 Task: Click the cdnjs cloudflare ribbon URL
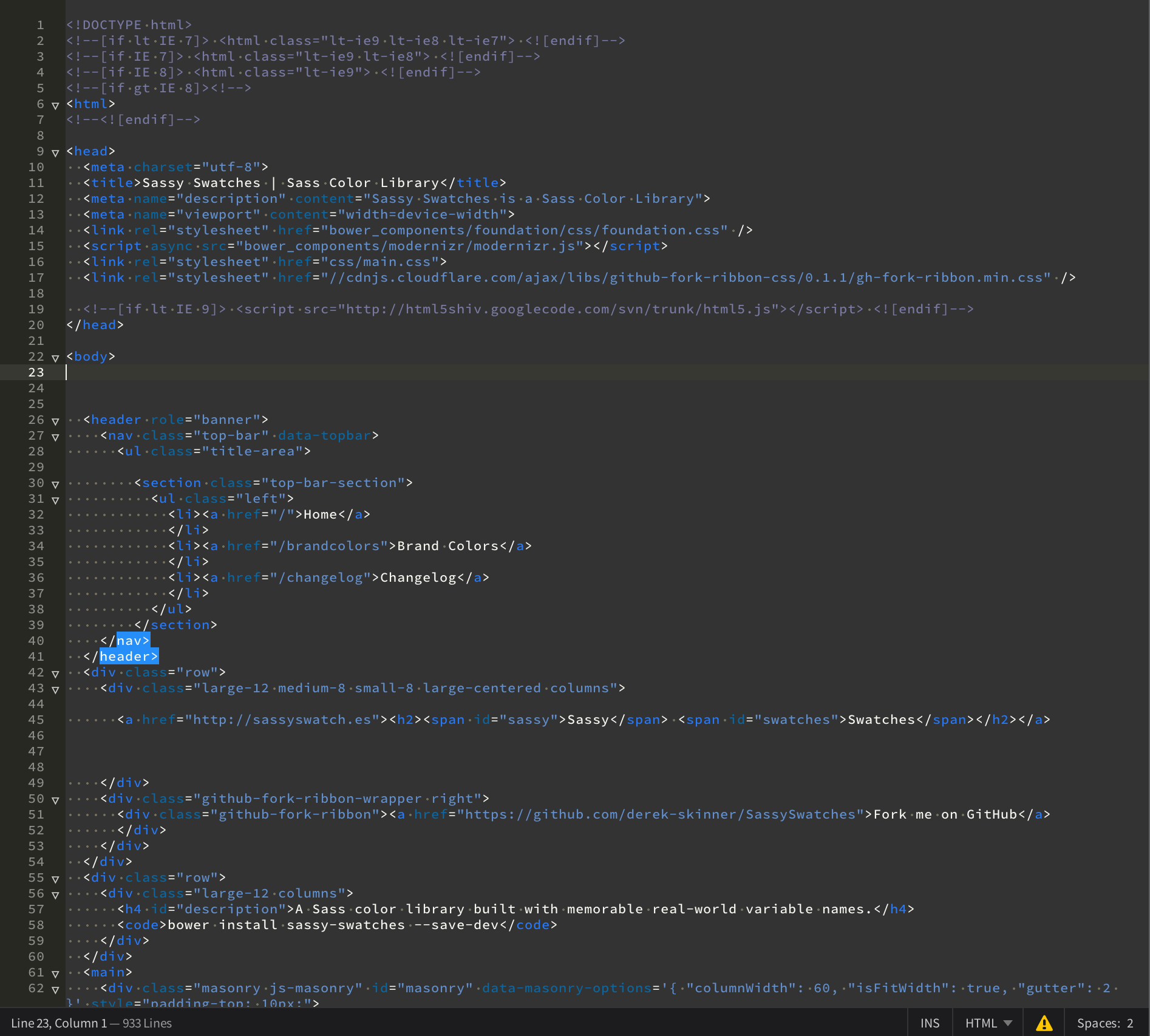686,278
